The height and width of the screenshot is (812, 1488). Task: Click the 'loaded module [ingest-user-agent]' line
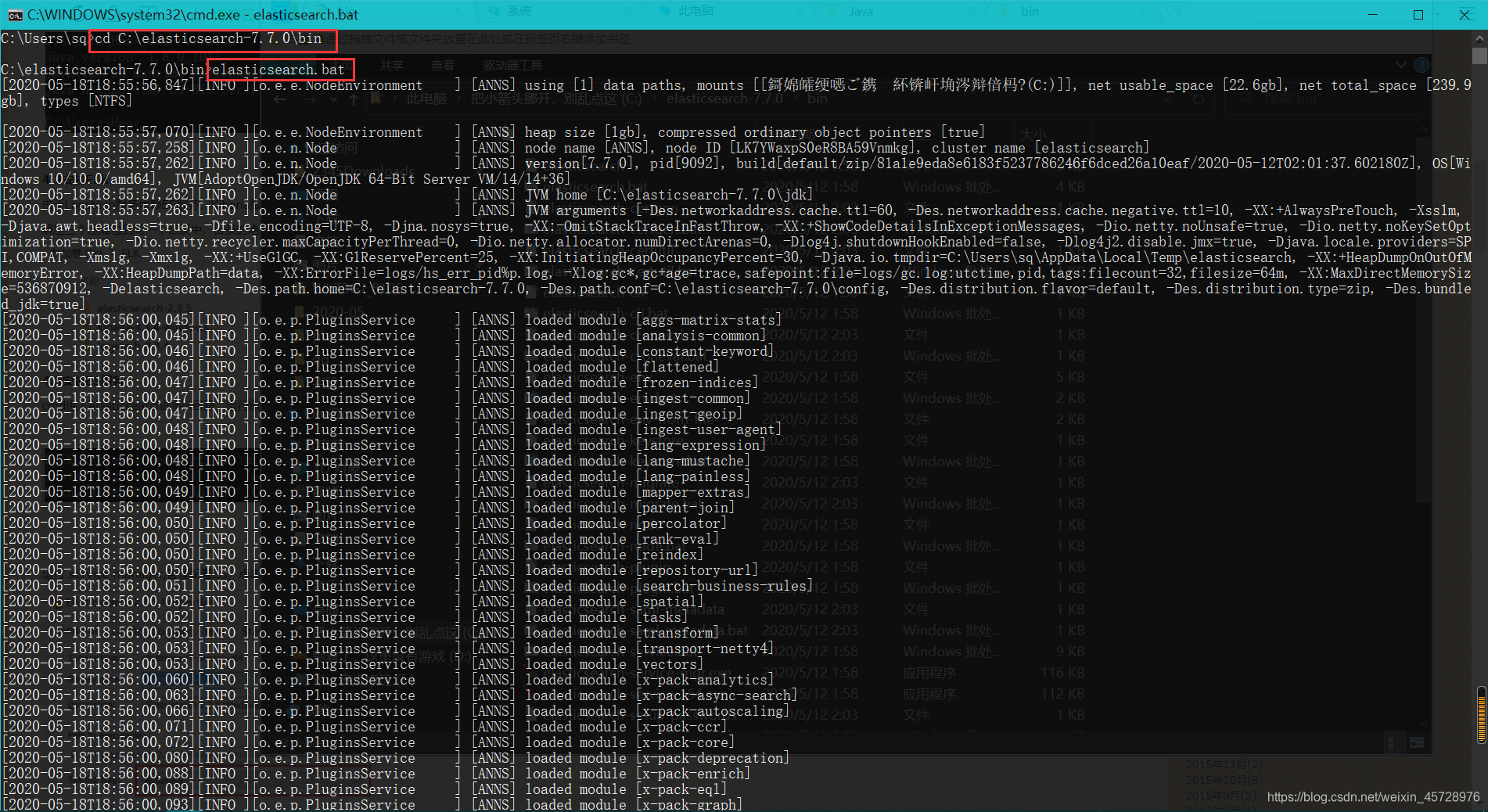(653, 429)
